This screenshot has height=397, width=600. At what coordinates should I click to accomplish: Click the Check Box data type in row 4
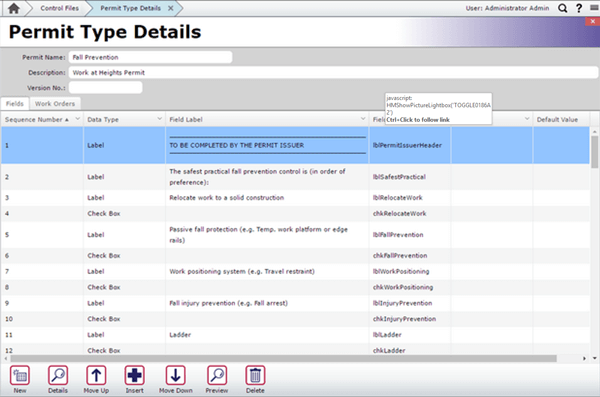pyautogui.click(x=104, y=213)
